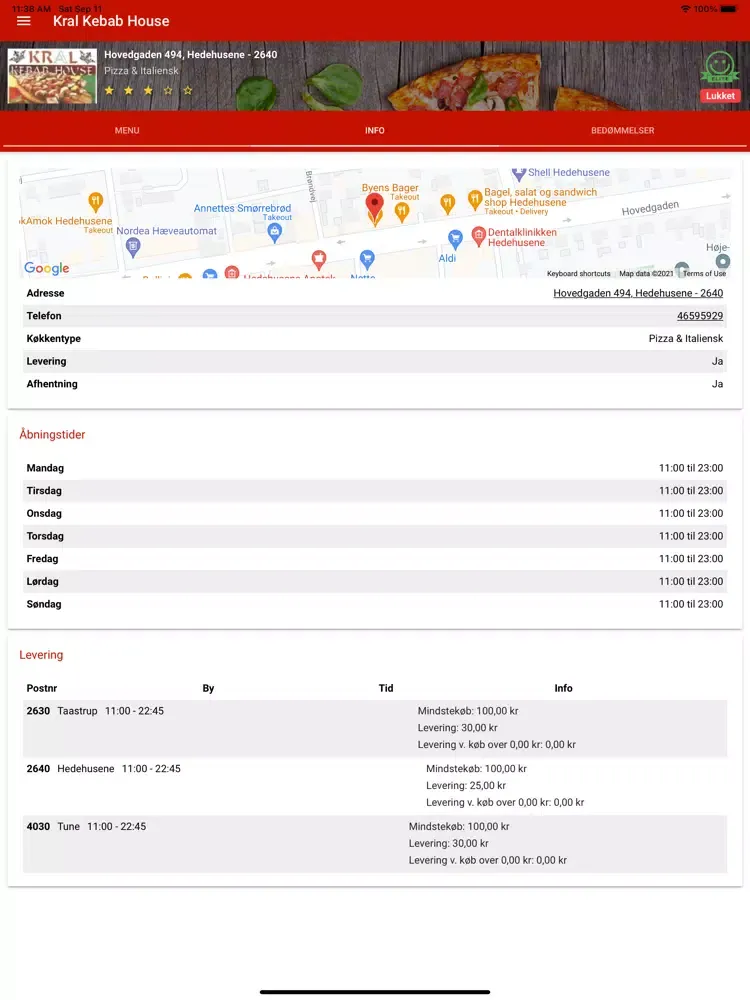This screenshot has height=1000, width=750.
Task: Click delivery row for 2640 Hedehusene
Action: coord(375,786)
